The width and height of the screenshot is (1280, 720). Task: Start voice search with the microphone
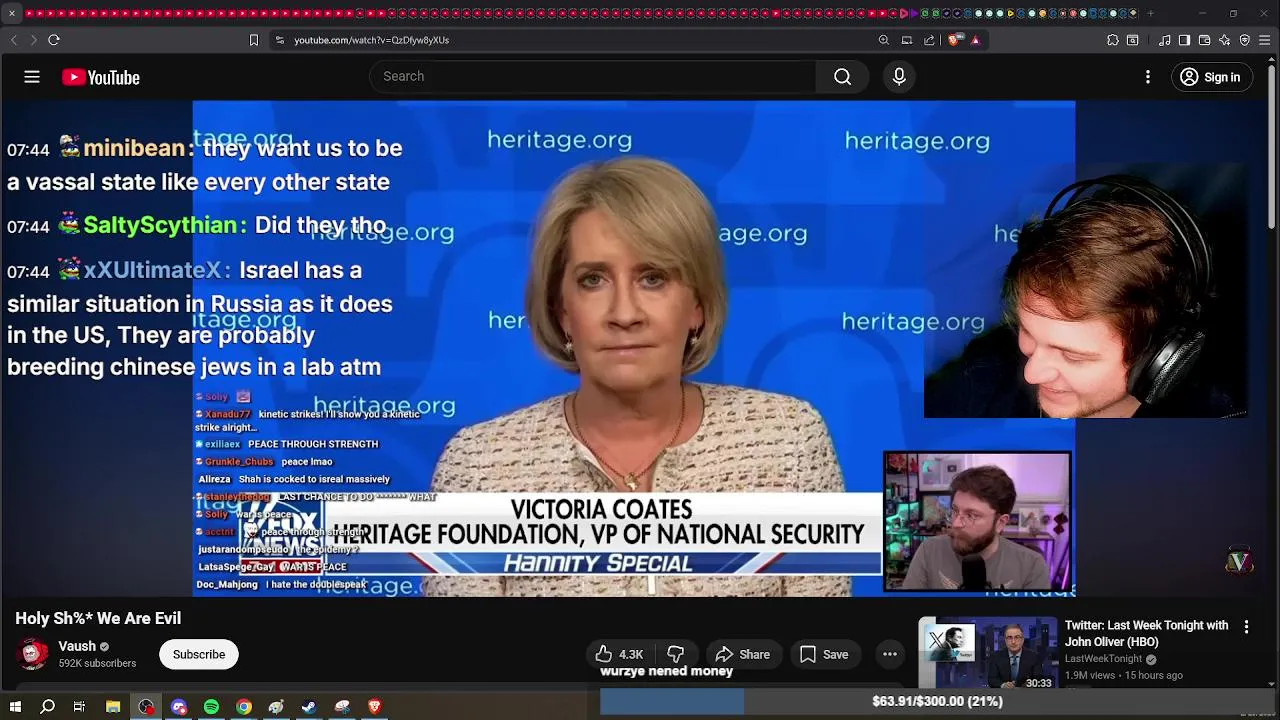pyautogui.click(x=899, y=77)
